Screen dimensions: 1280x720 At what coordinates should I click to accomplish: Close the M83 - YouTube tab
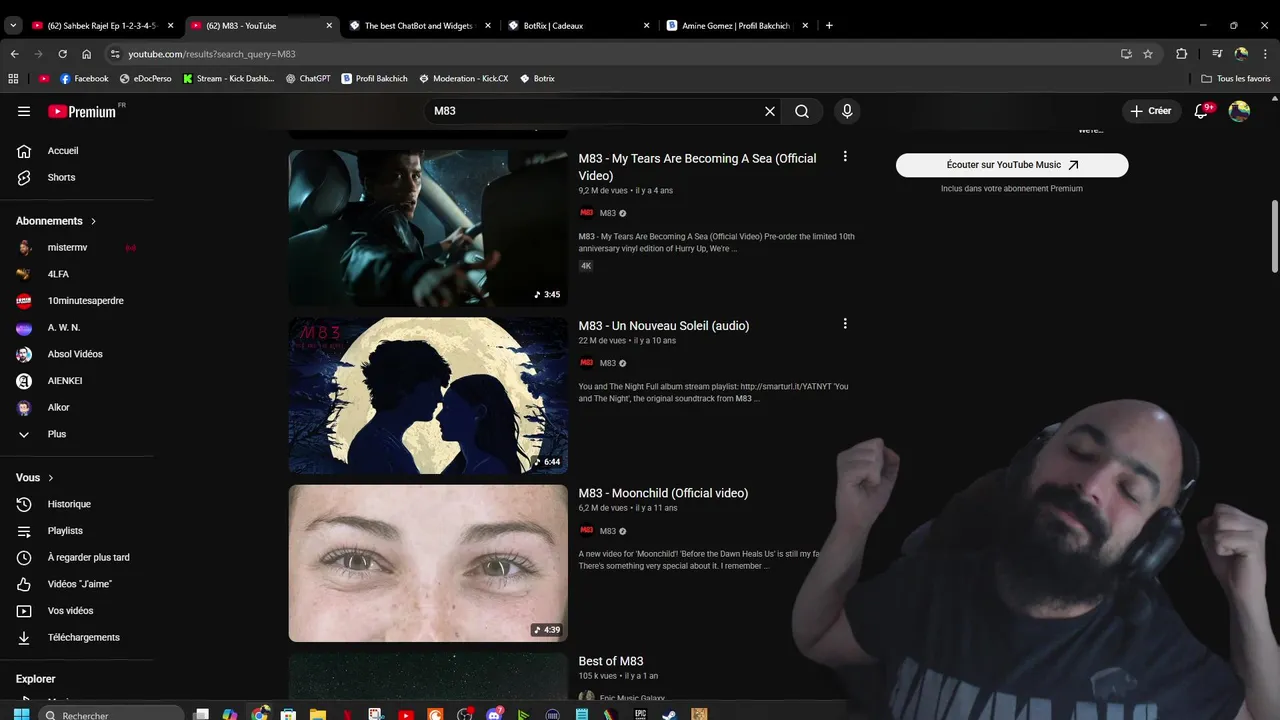(x=329, y=25)
